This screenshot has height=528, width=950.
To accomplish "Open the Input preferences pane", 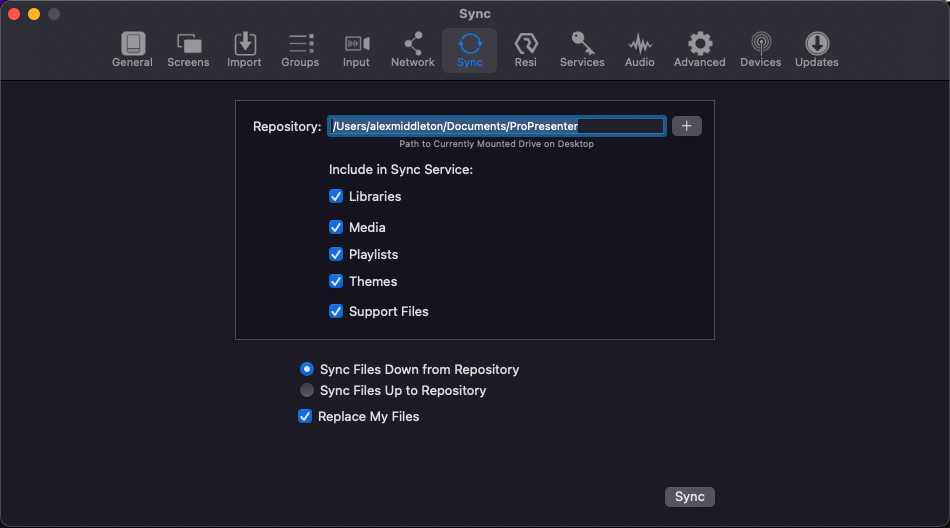I will [x=356, y=50].
